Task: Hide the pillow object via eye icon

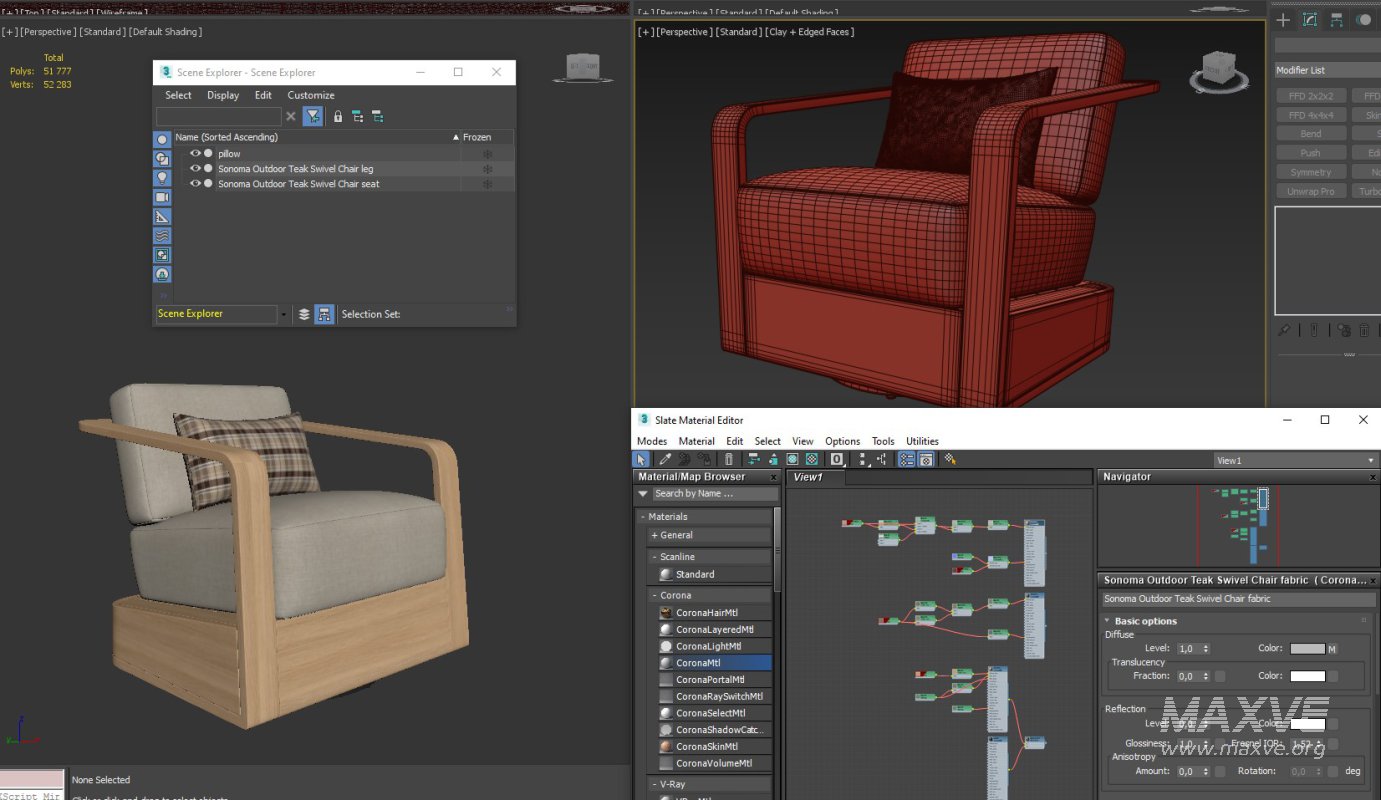Action: 196,154
